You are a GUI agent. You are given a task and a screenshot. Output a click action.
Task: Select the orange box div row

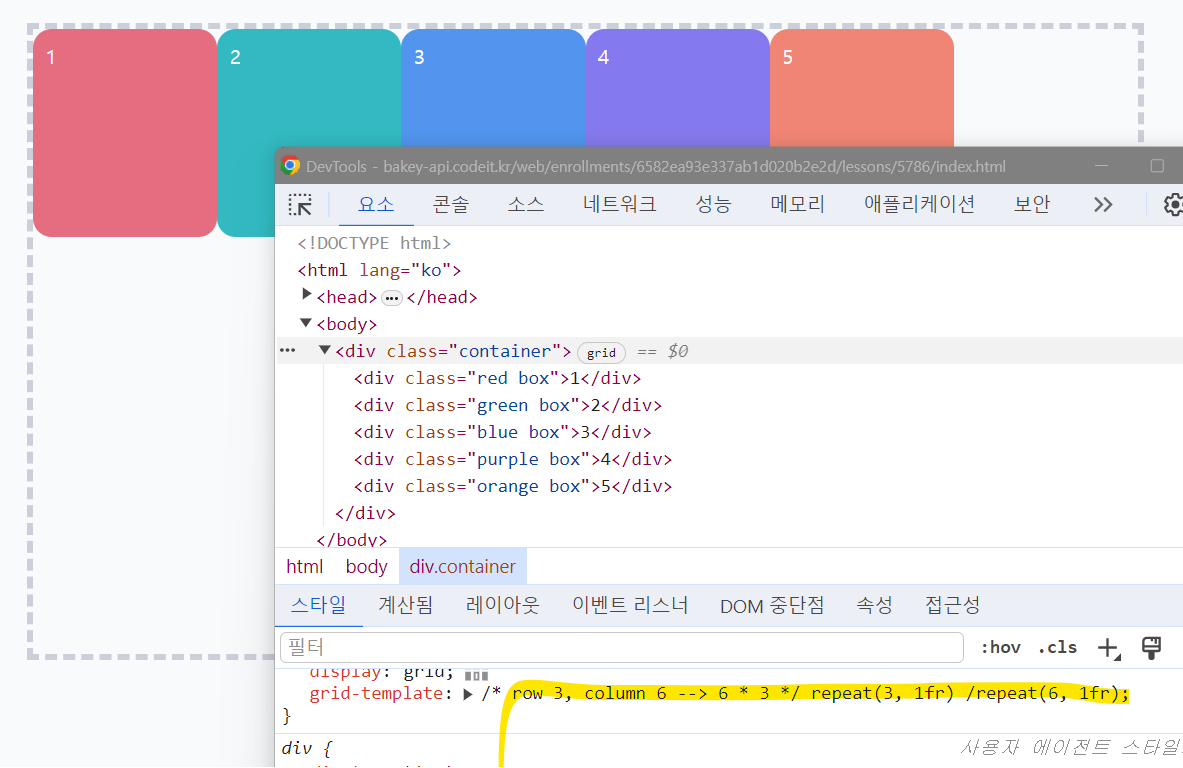513,487
